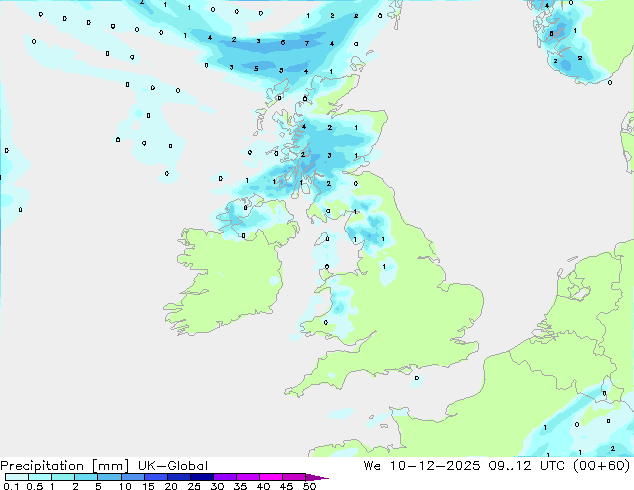Click the '7' precipitation value north of Scotland

[x=307, y=43]
